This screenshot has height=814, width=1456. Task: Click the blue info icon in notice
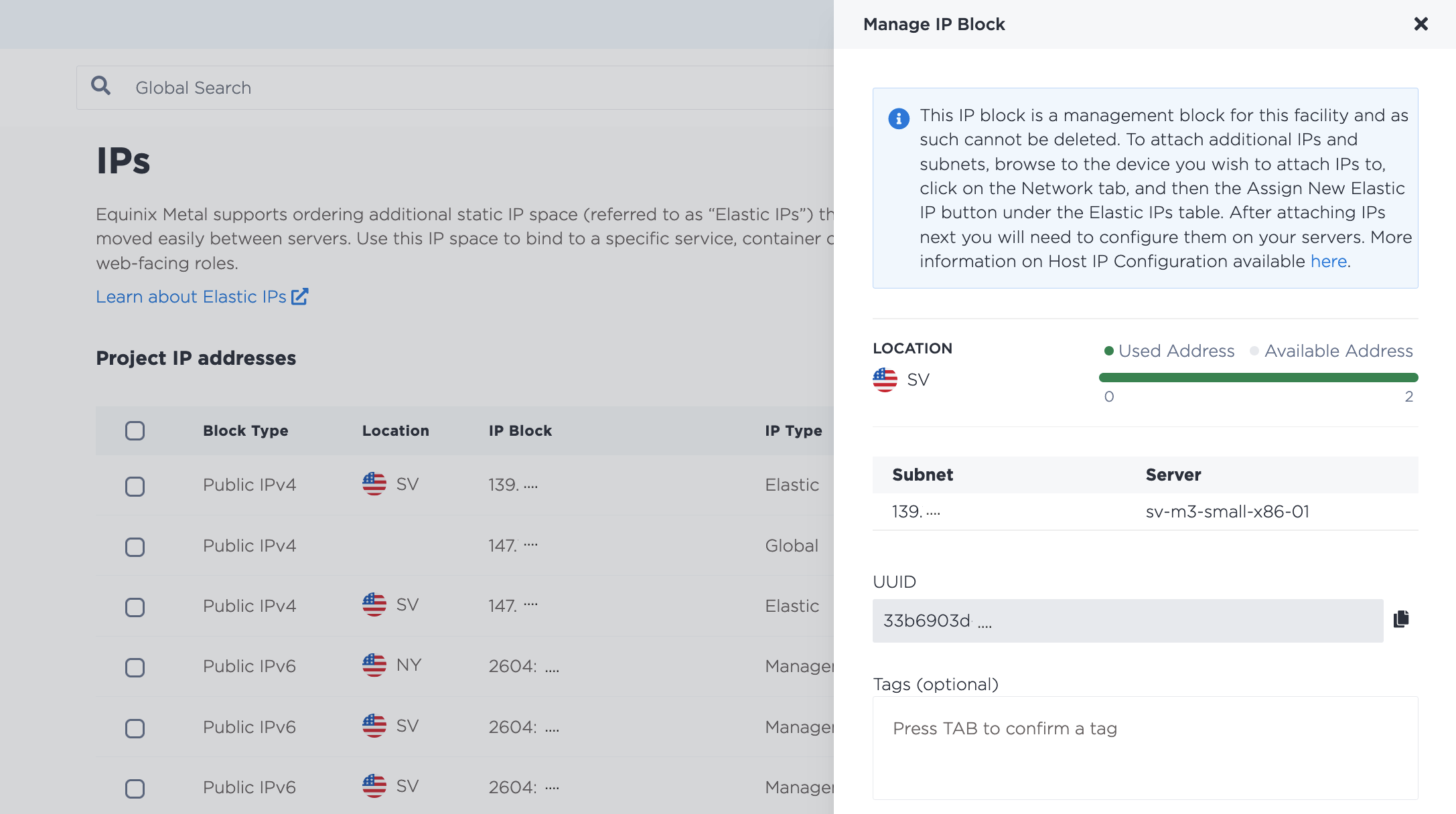tap(899, 118)
